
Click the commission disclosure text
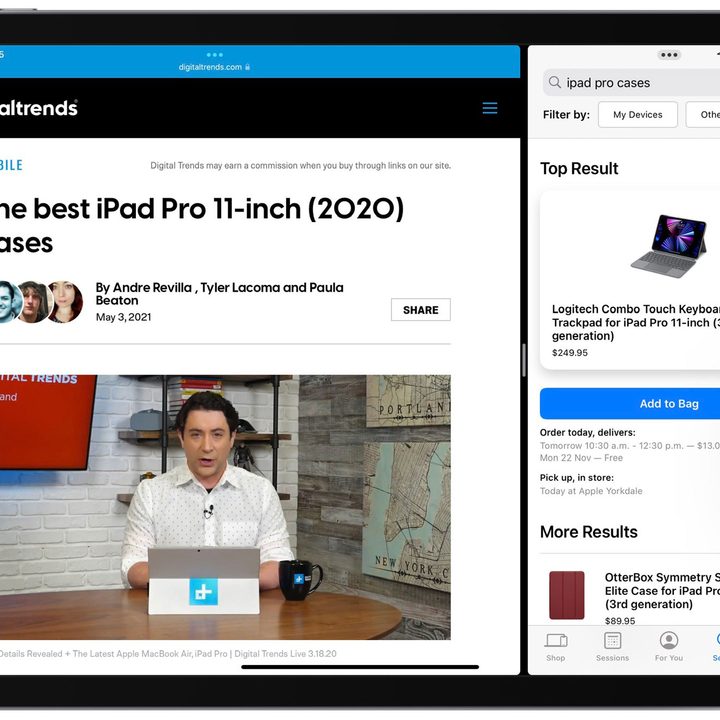(x=301, y=166)
